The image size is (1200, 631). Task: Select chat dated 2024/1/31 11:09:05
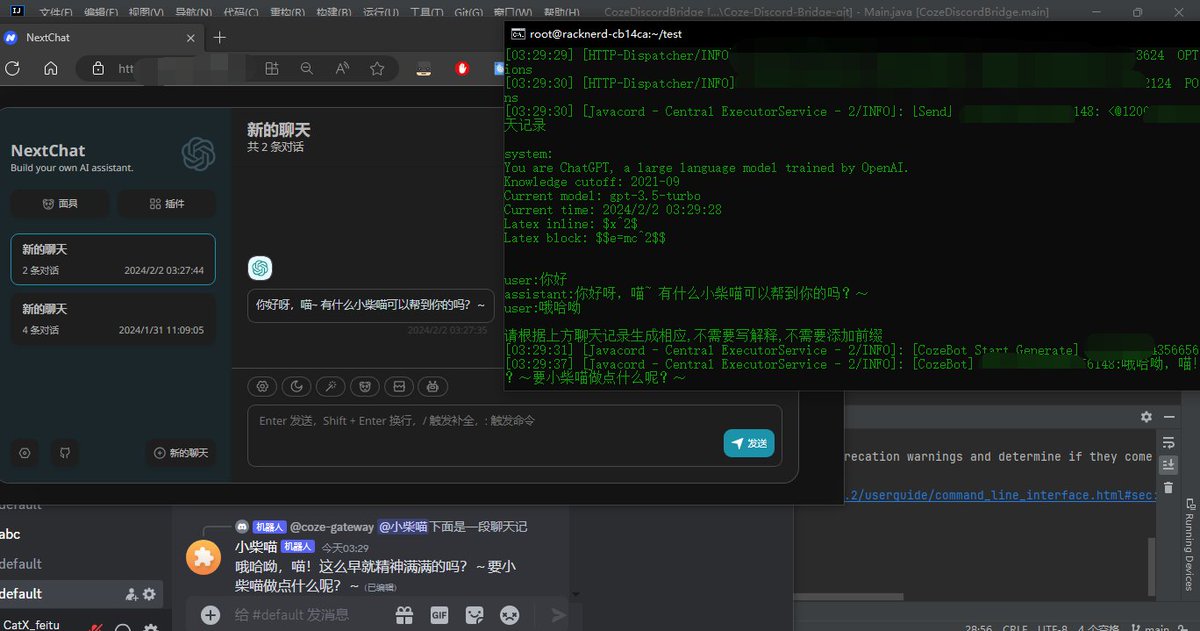(113, 319)
